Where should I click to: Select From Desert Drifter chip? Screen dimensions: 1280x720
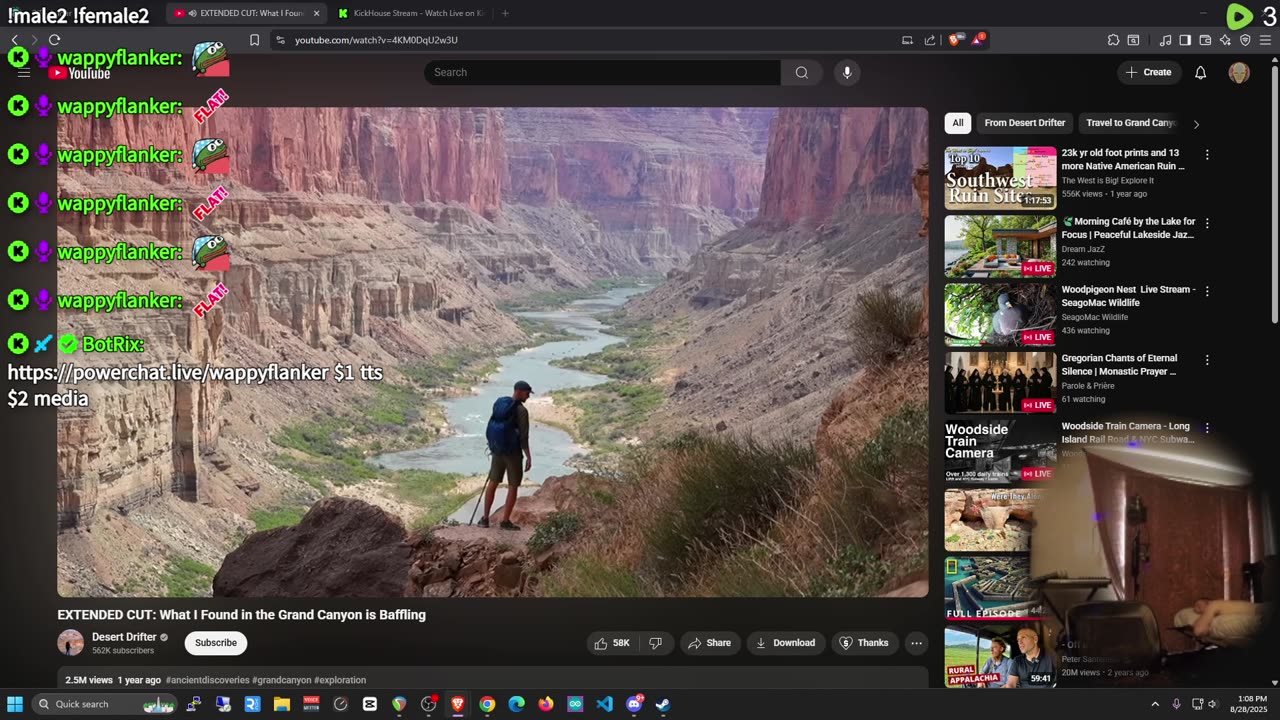1024,123
